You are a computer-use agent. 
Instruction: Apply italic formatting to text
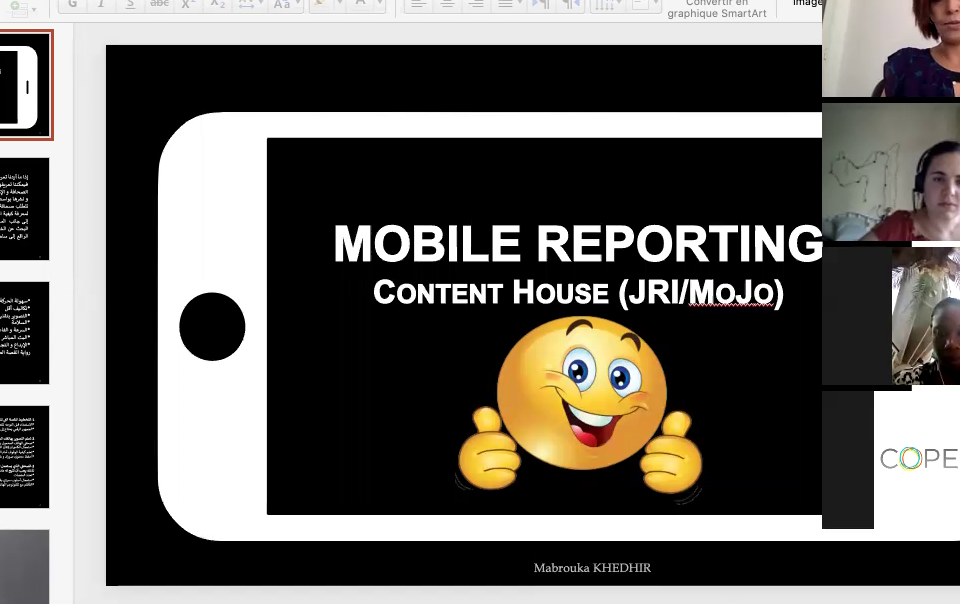click(x=101, y=5)
